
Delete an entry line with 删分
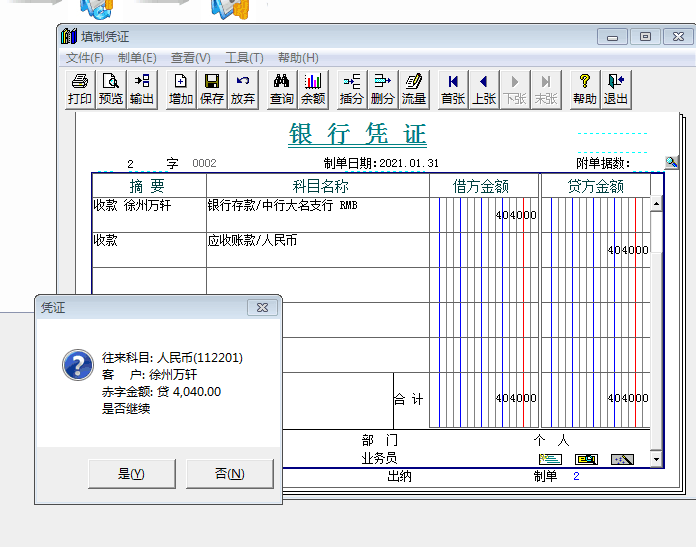(383, 89)
